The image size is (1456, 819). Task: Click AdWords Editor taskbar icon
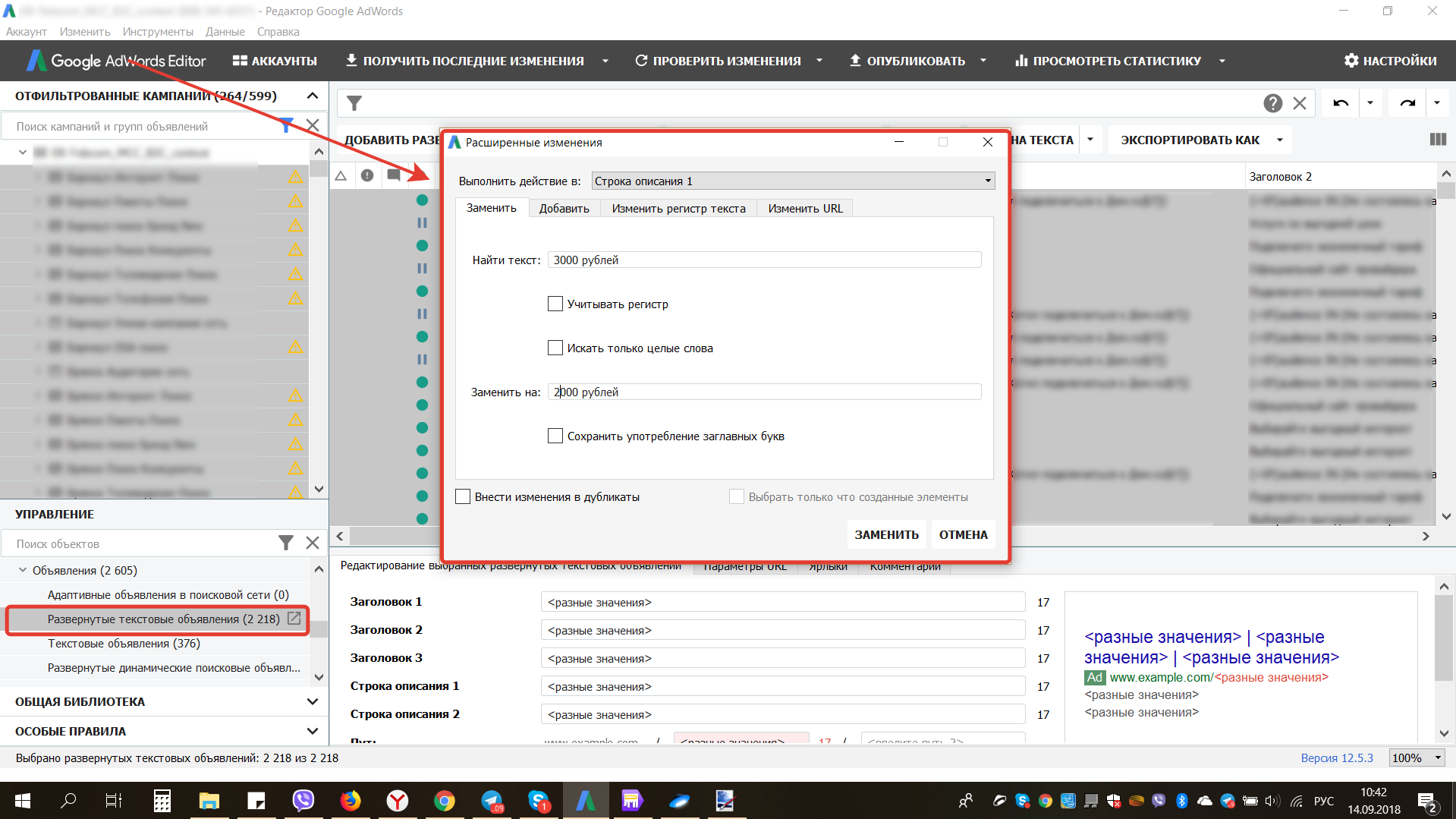(585, 801)
